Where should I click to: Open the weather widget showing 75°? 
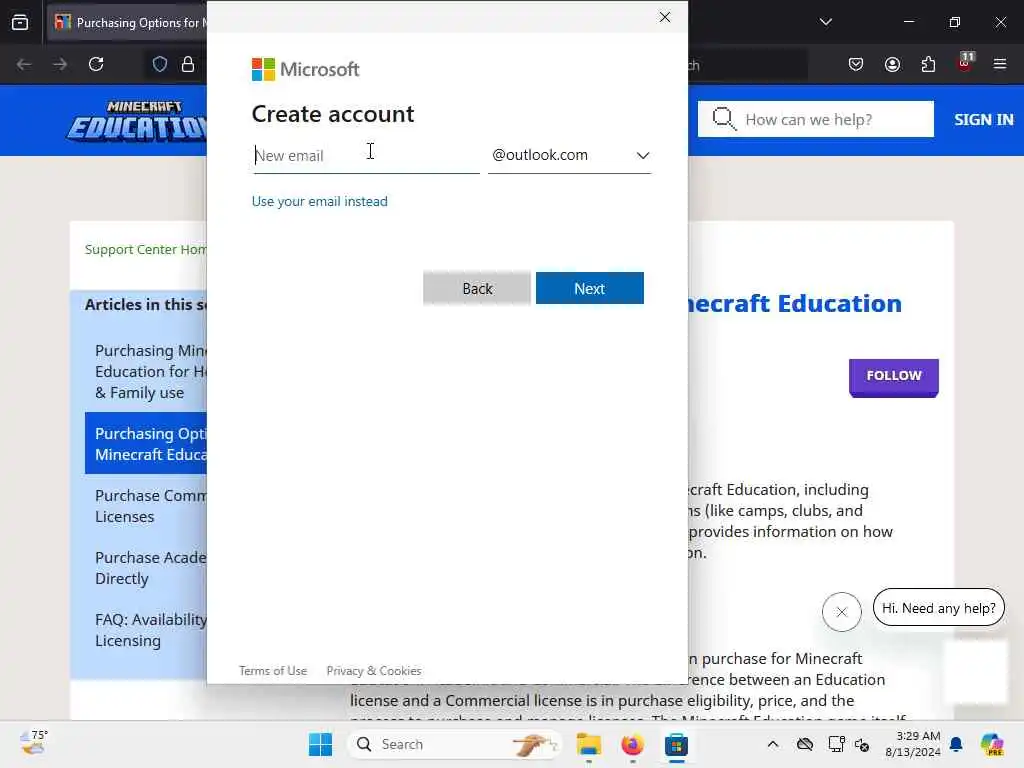34,743
